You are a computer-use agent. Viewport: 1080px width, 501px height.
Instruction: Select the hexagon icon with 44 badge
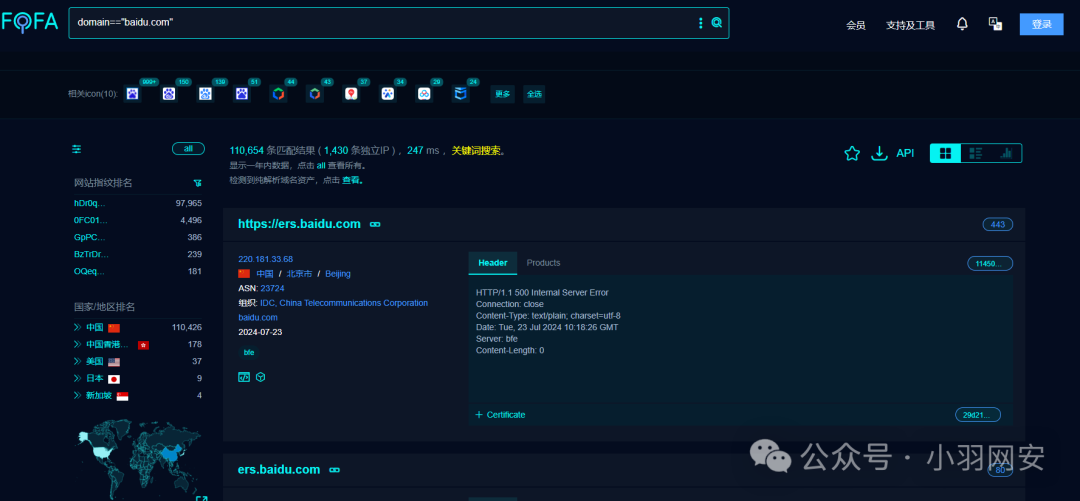(278, 94)
